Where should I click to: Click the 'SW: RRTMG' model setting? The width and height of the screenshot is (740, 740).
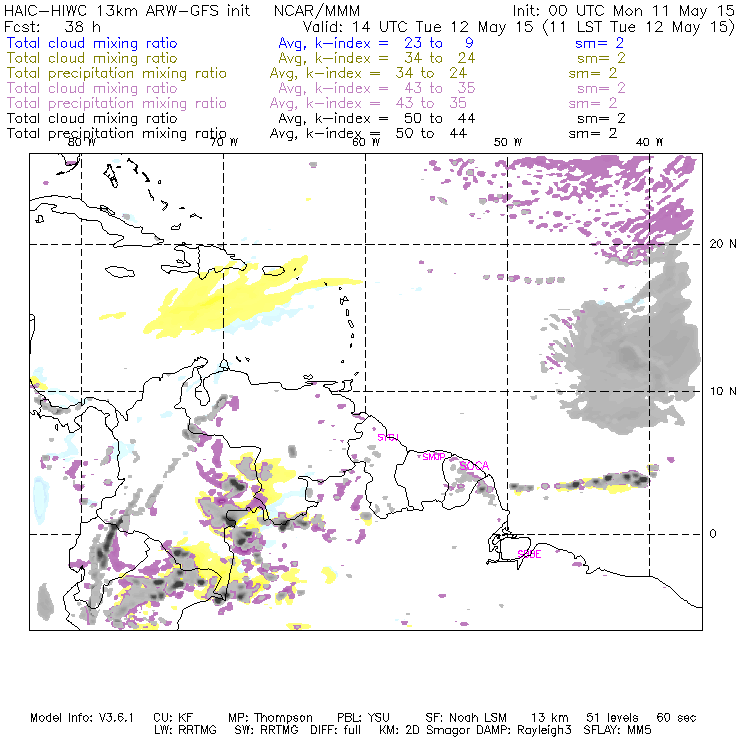coord(267,730)
